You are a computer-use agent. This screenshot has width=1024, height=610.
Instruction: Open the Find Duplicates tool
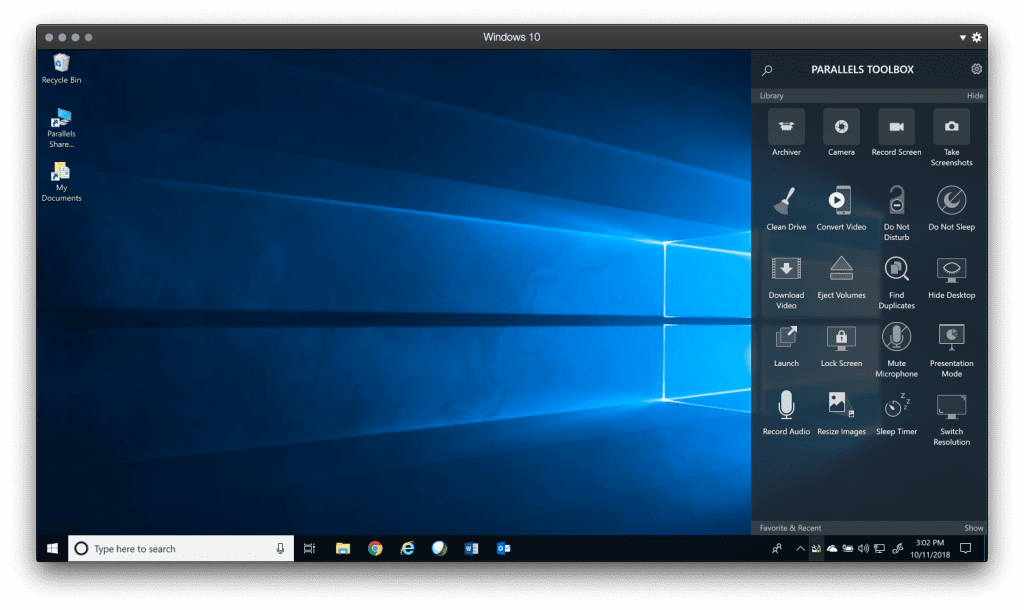click(x=896, y=270)
